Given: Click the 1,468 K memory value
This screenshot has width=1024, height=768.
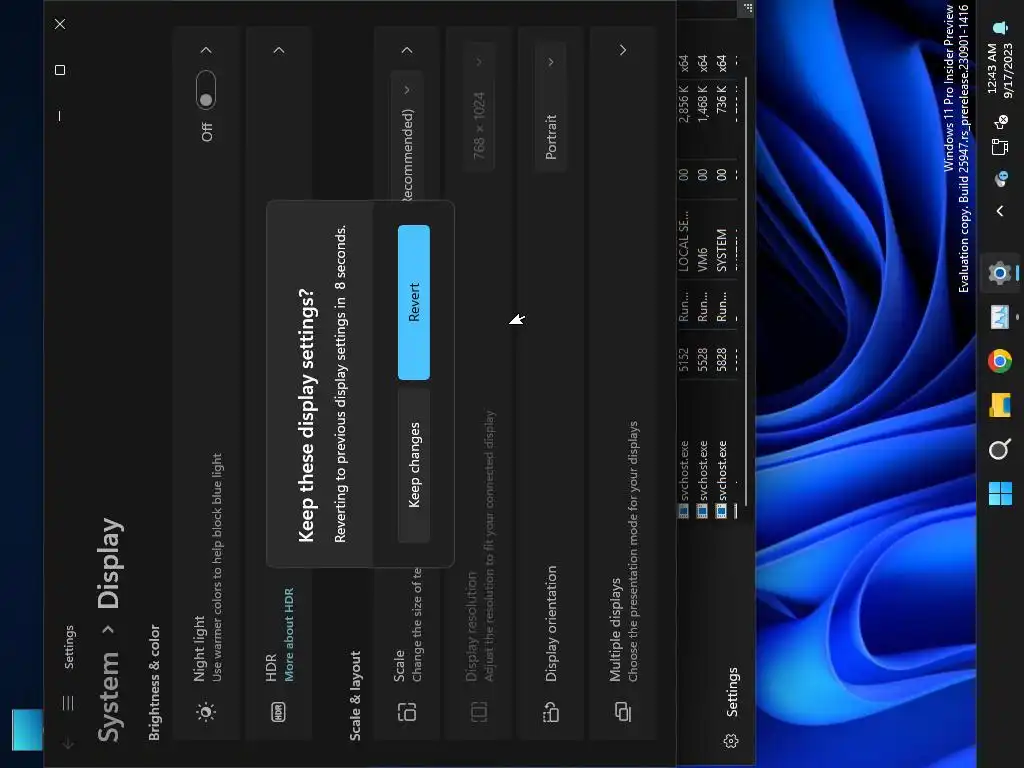Looking at the screenshot, I should click(x=702, y=104).
